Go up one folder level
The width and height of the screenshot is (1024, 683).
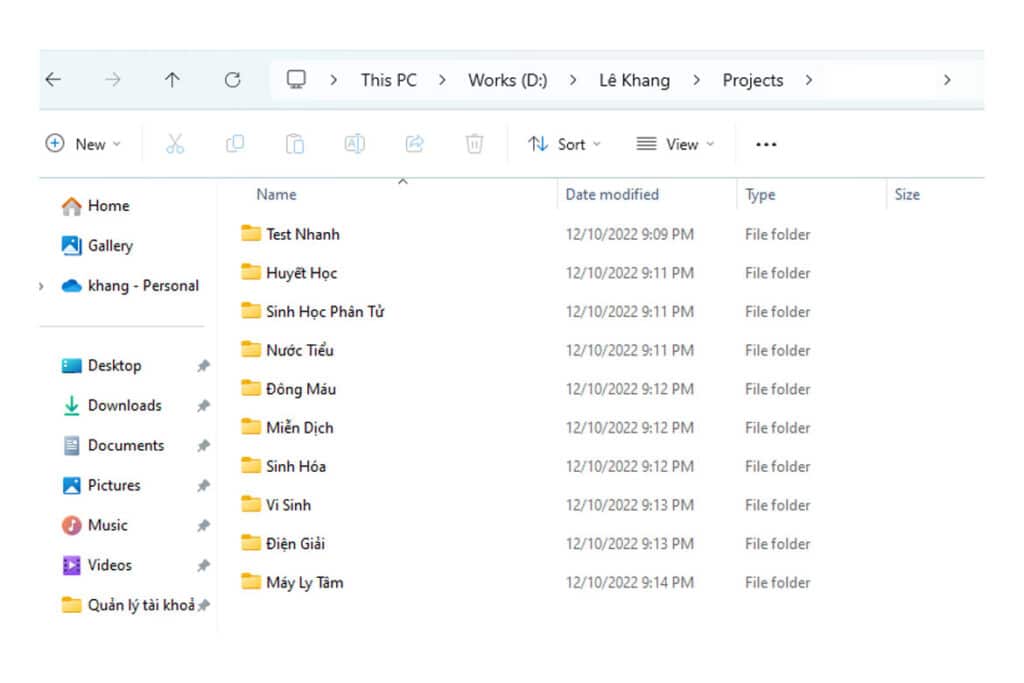[x=172, y=80]
